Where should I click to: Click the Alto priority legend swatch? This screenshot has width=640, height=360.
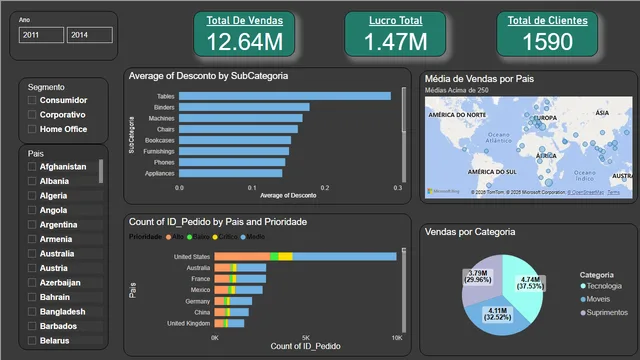pos(168,237)
